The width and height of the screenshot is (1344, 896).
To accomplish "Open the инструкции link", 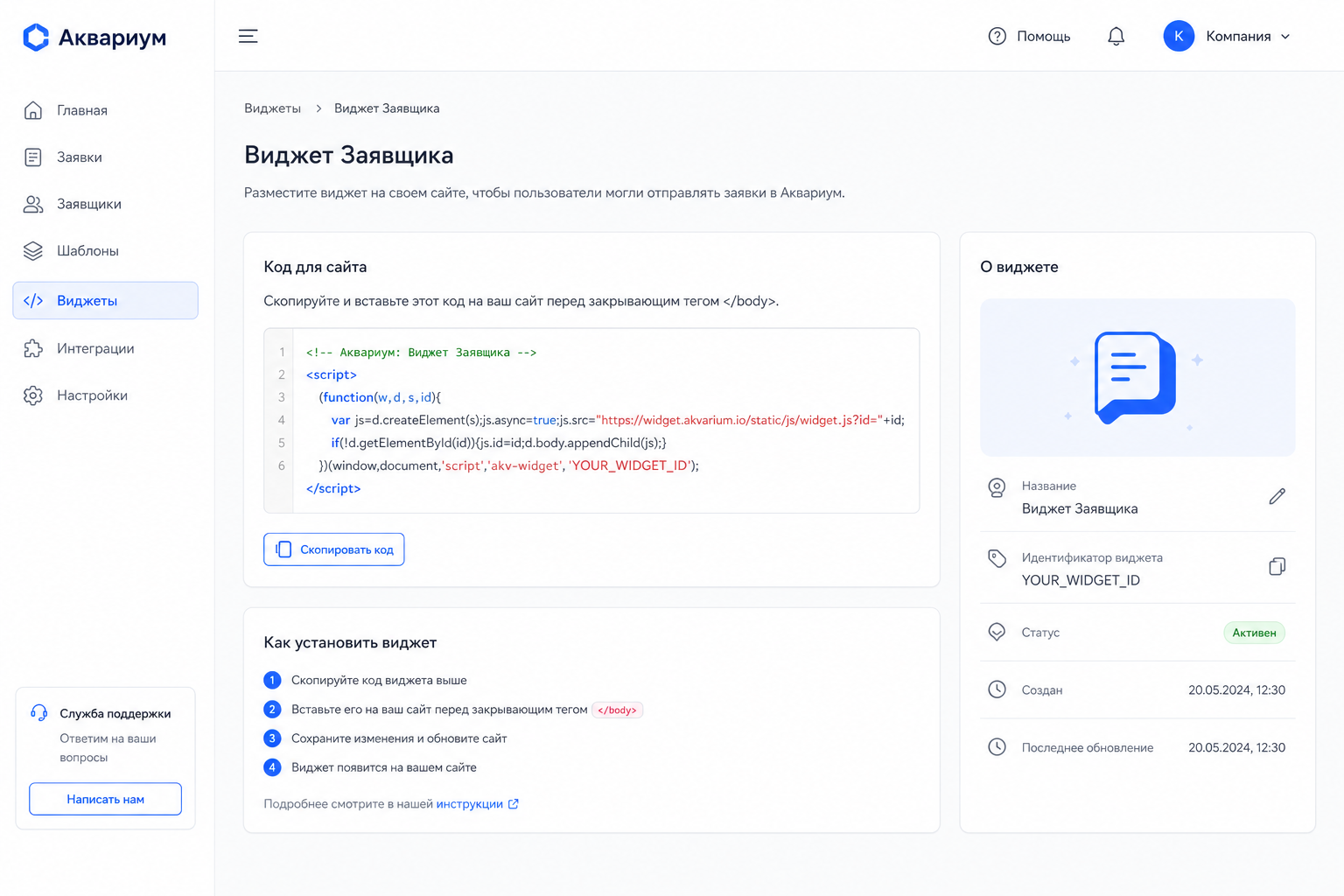I will tap(470, 804).
